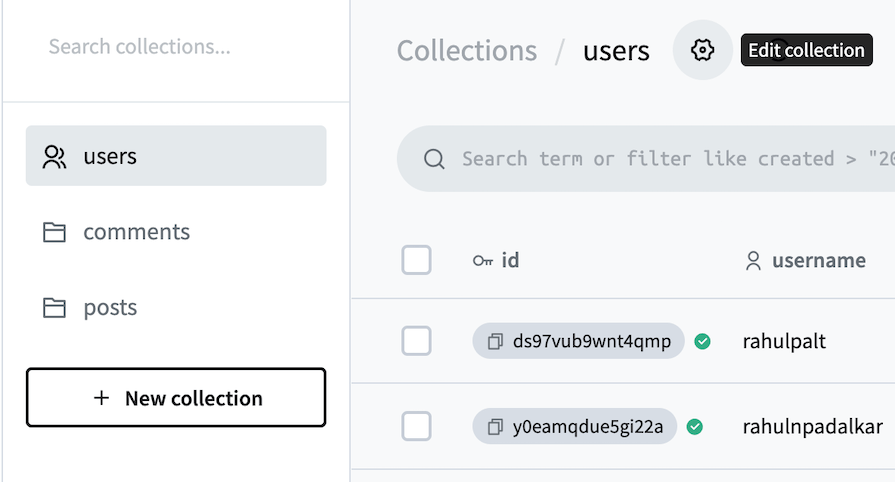The image size is (895, 482).
Task: Click the New collection button
Action: [176, 397]
